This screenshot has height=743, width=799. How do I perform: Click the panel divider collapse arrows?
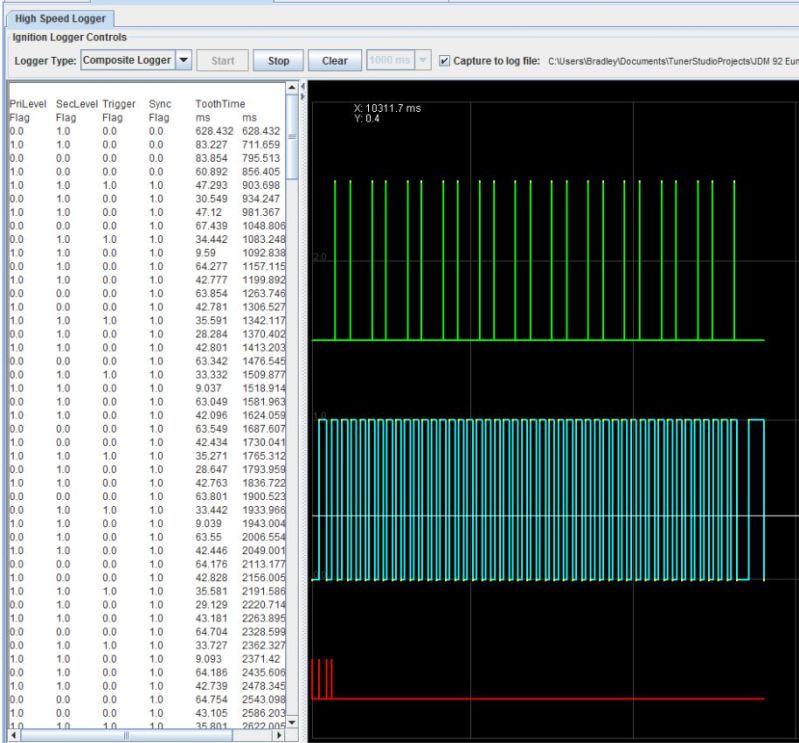point(302,88)
